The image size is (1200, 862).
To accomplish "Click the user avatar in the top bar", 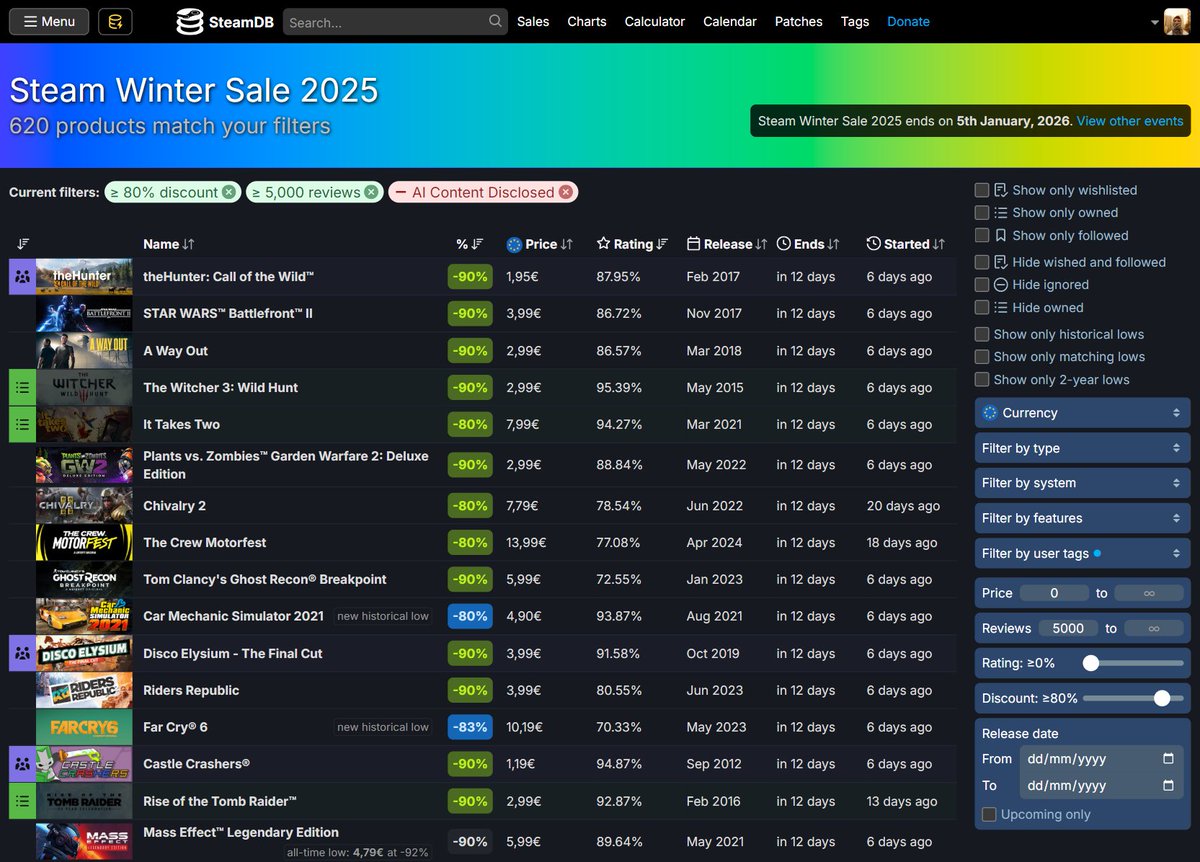I will tap(1177, 21).
